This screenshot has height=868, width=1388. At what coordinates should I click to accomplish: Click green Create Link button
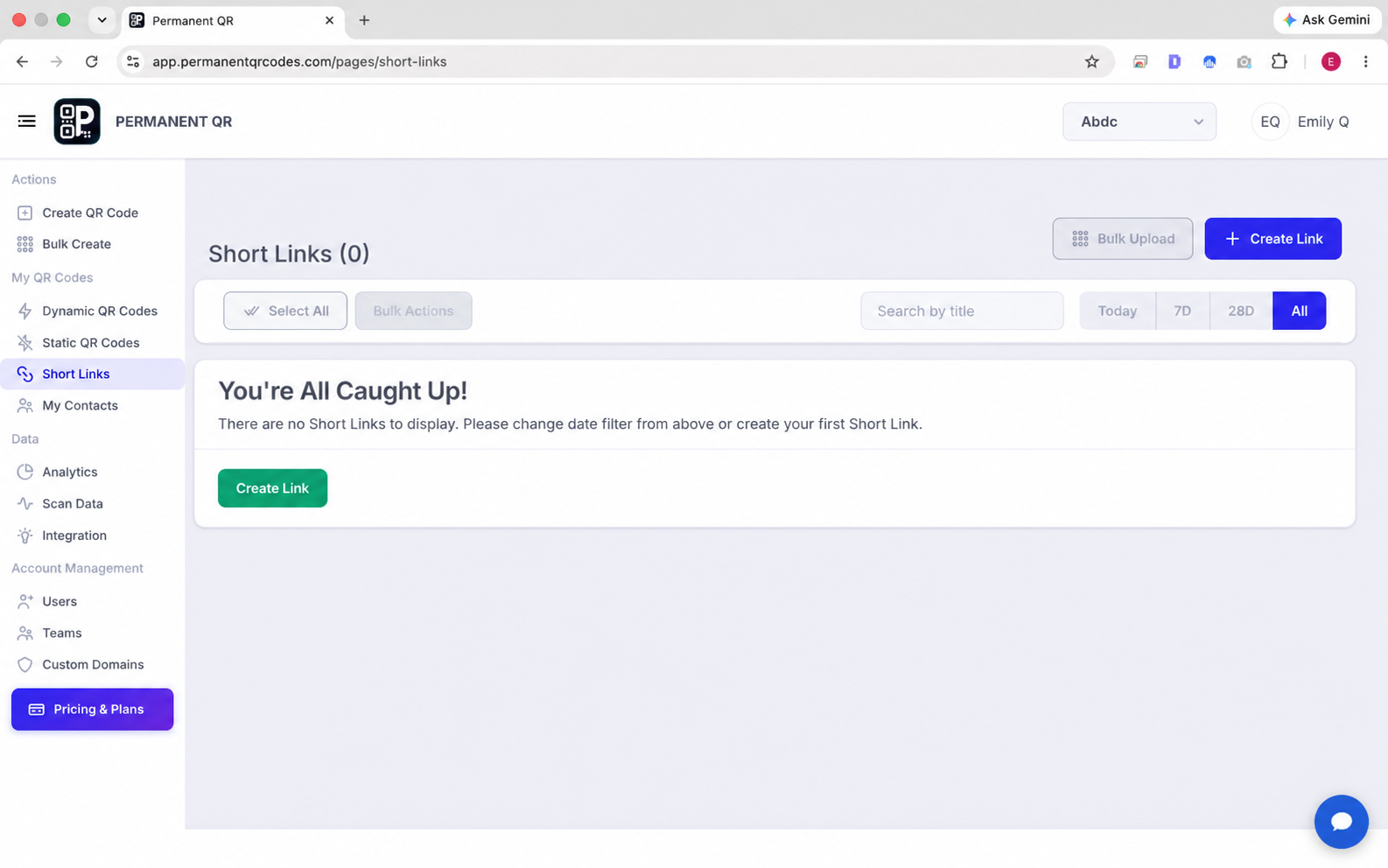[272, 488]
